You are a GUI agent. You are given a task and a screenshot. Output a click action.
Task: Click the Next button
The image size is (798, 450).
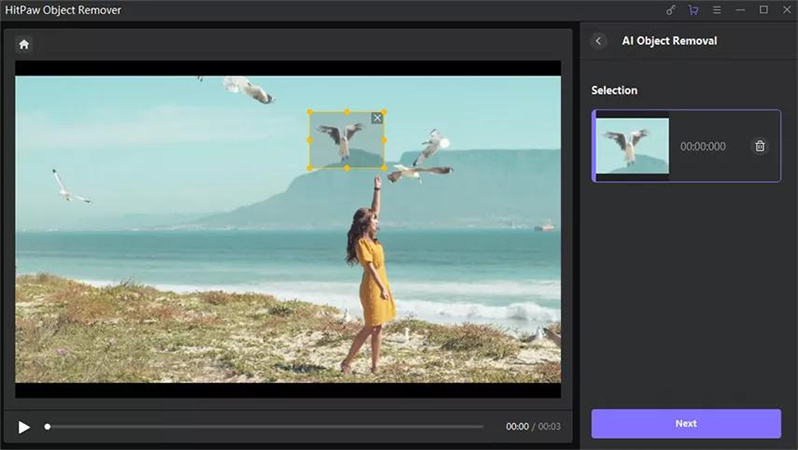686,423
